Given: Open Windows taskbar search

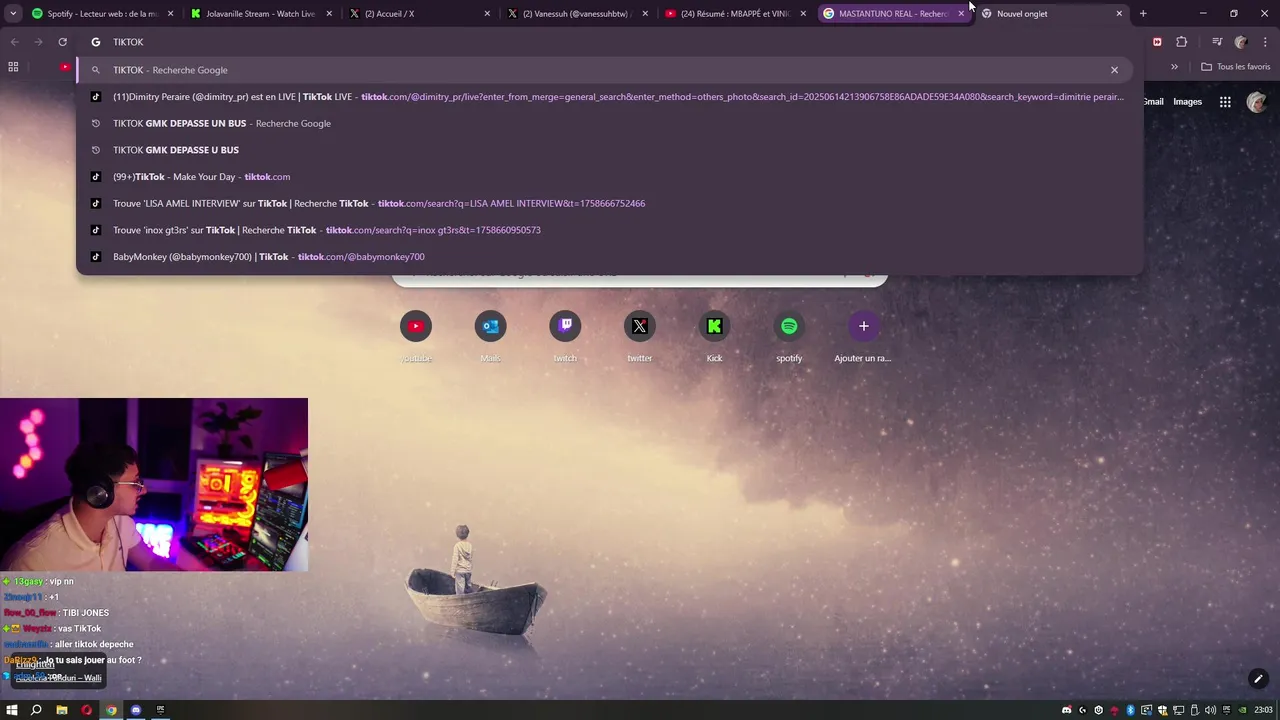Looking at the screenshot, I should pos(36,710).
